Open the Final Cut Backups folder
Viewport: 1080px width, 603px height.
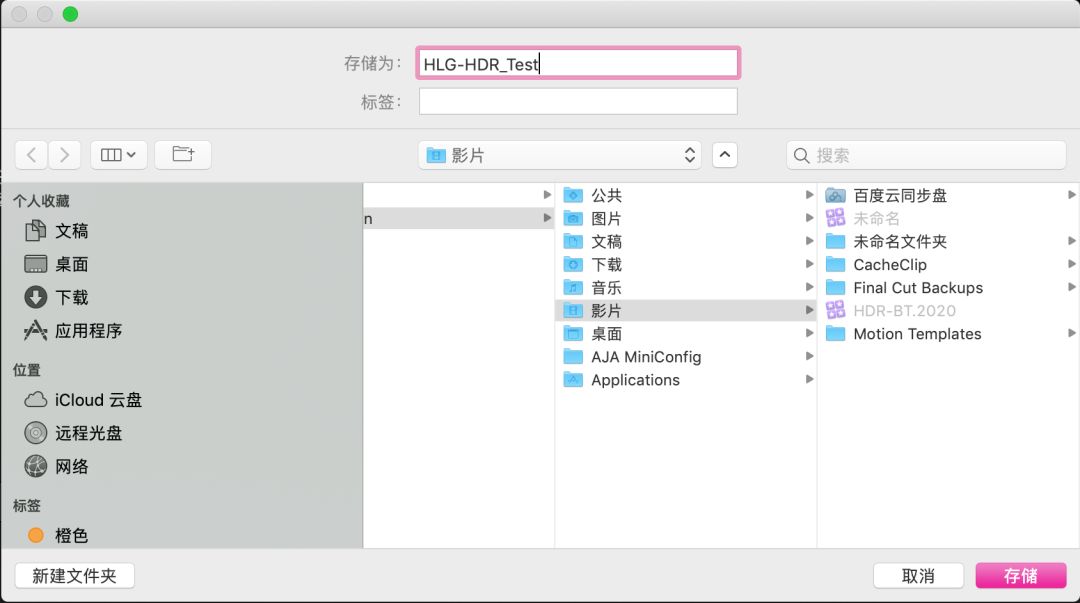tap(917, 288)
